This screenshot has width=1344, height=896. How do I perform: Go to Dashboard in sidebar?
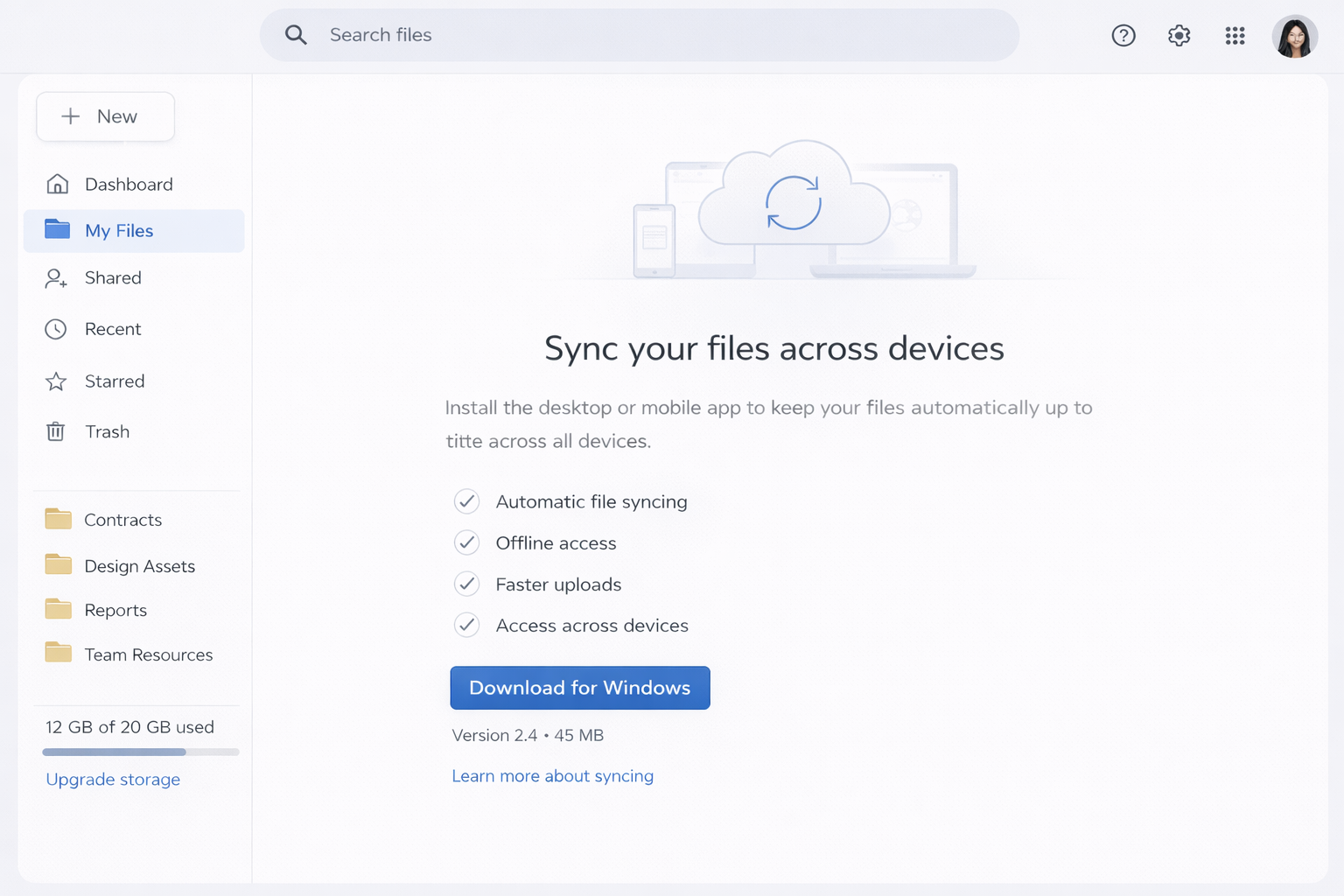(129, 185)
